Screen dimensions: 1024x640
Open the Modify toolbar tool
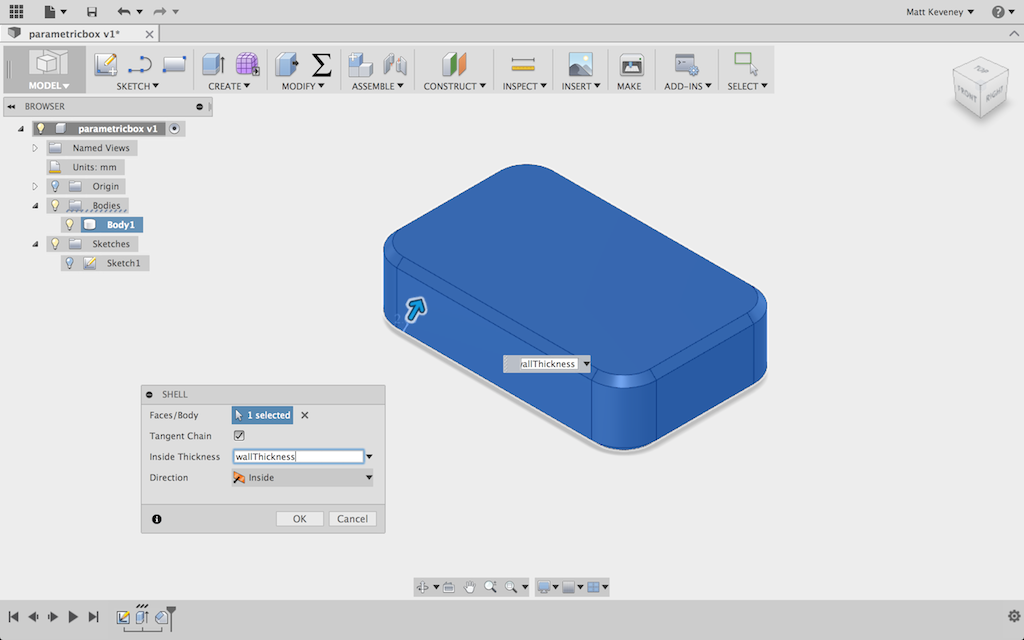[287, 62]
